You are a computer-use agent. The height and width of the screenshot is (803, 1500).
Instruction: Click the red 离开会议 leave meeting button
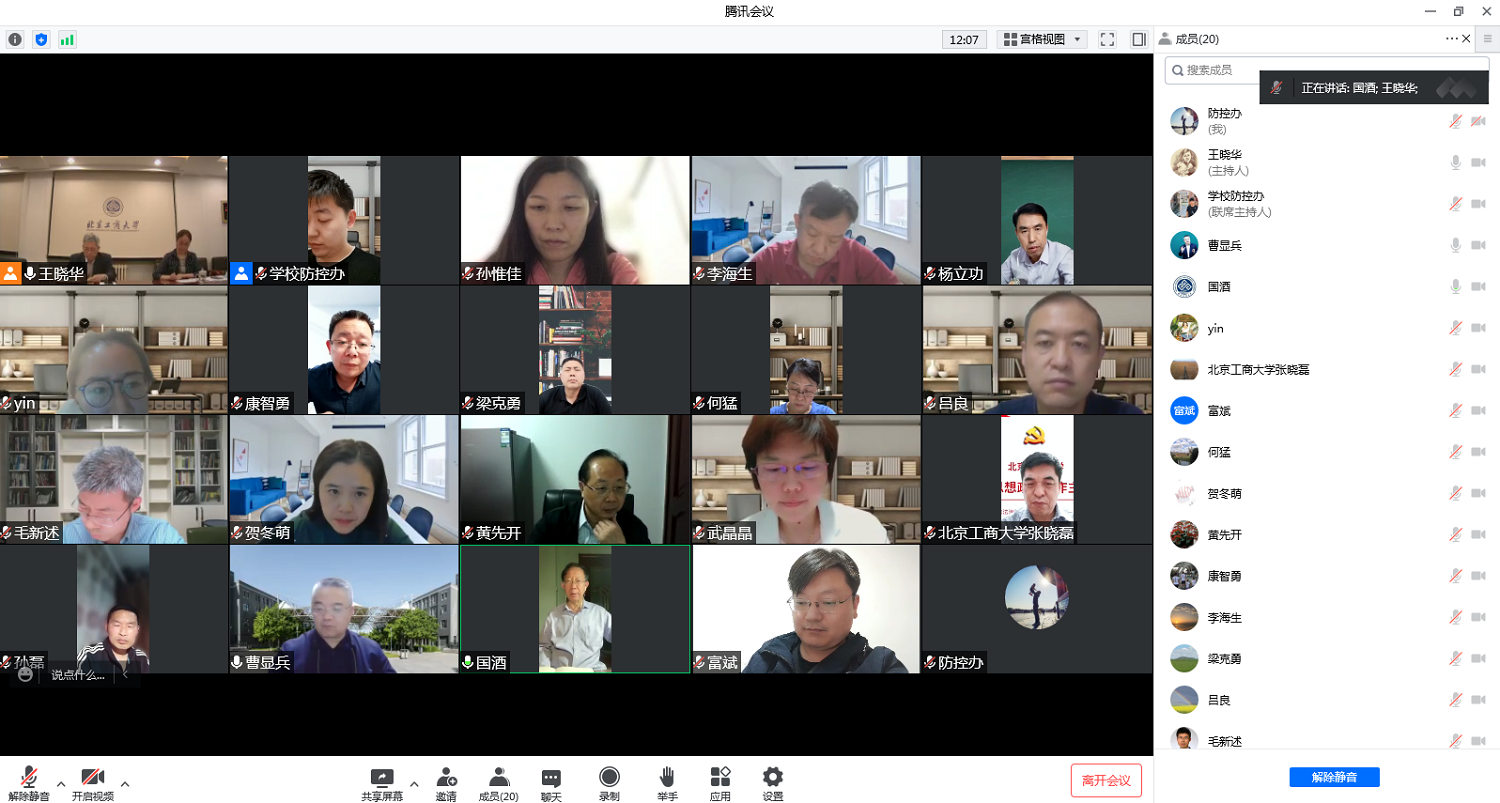[x=1105, y=780]
